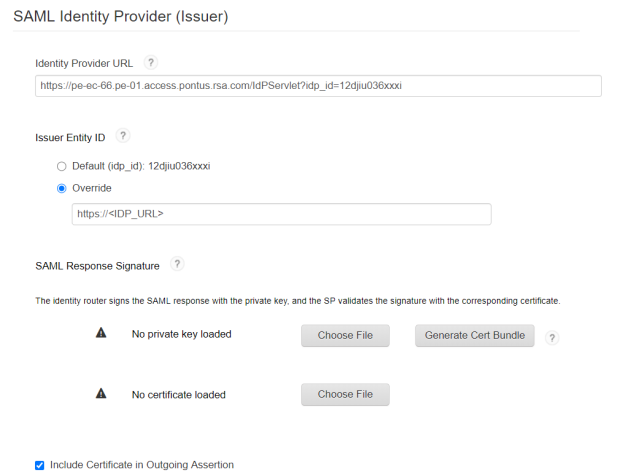
Task: Select the Default (idp_id) radio button
Action: click(x=62, y=166)
